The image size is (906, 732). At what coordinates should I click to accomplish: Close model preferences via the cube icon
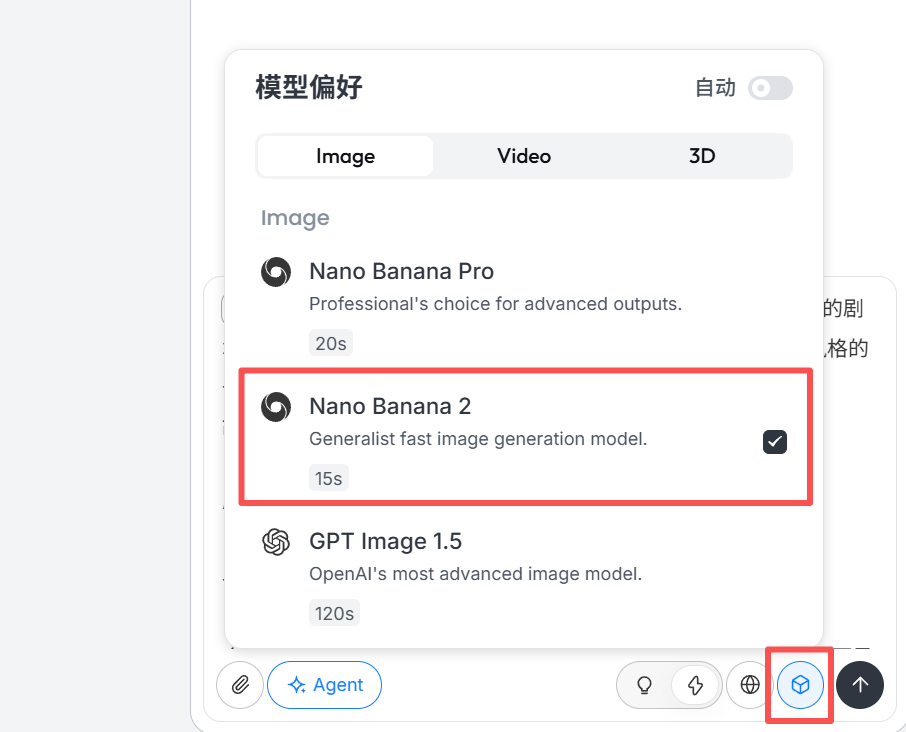pyautogui.click(x=800, y=685)
